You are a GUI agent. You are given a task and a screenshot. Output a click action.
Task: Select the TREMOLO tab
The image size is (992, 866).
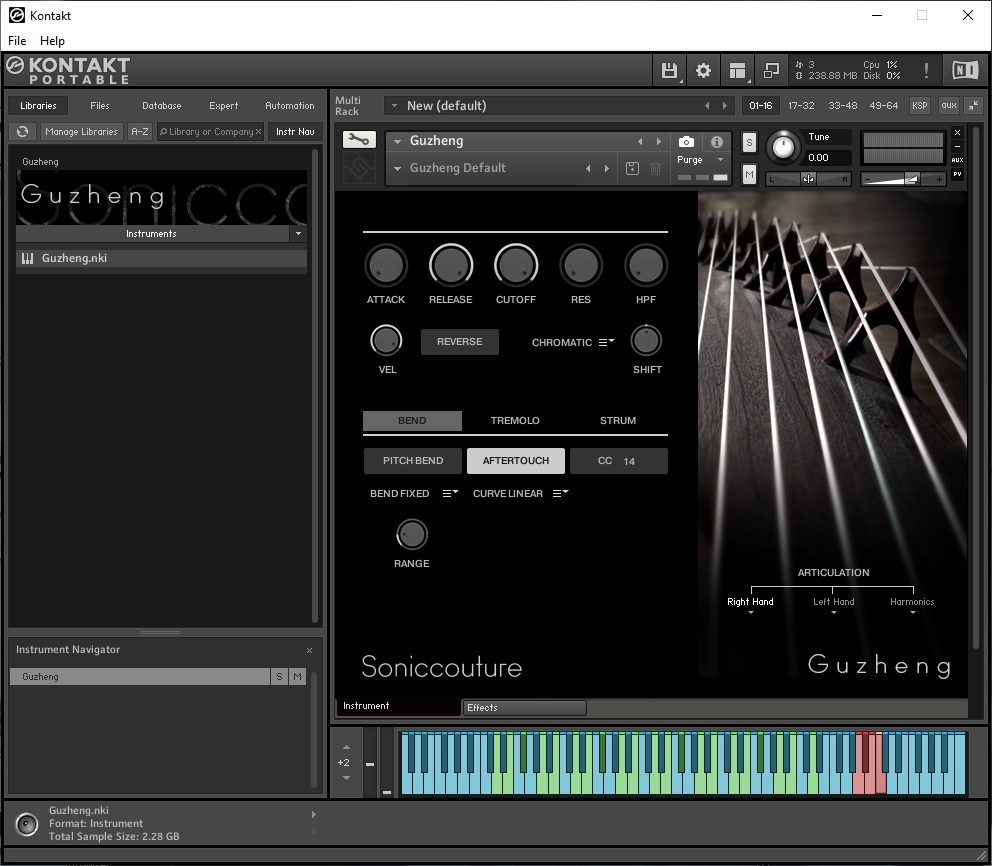(x=515, y=421)
